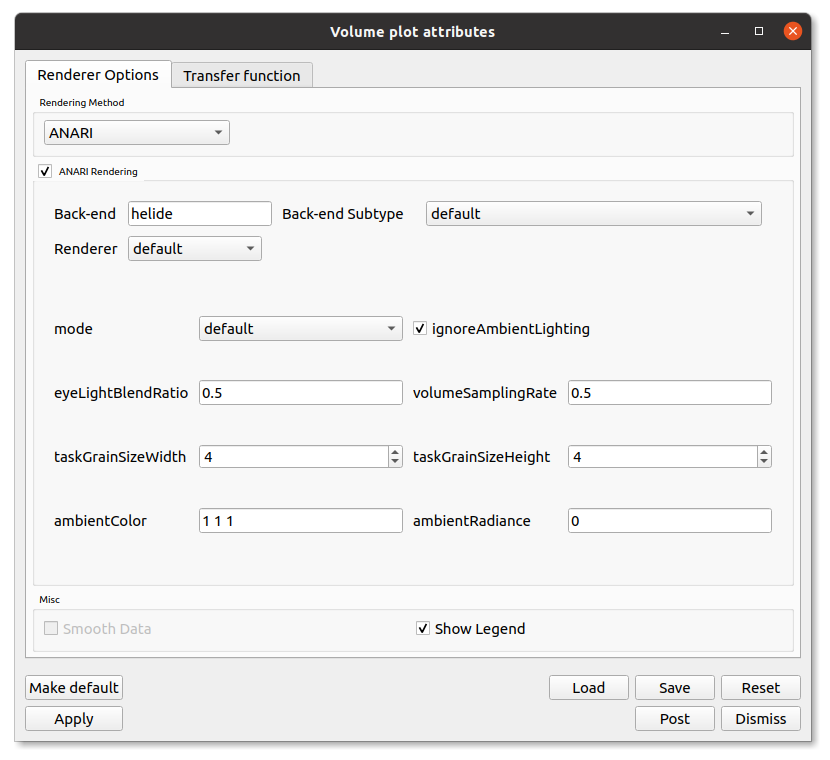This screenshot has height=760, width=830.
Task: Click the volumeSamplingRate input field
Action: [670, 393]
